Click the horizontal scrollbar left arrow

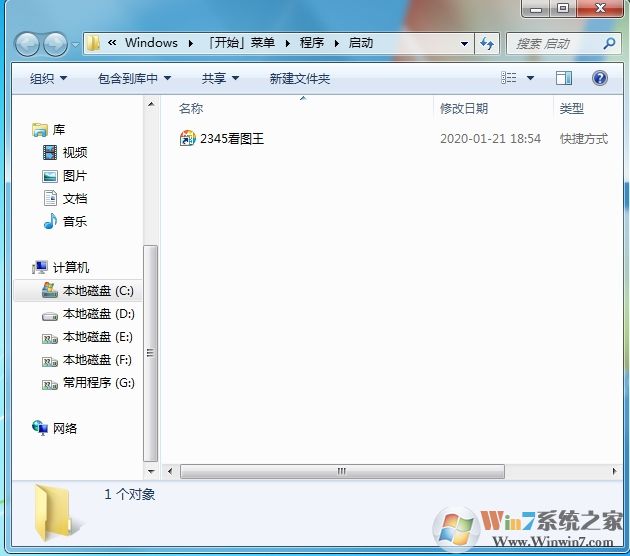click(170, 471)
